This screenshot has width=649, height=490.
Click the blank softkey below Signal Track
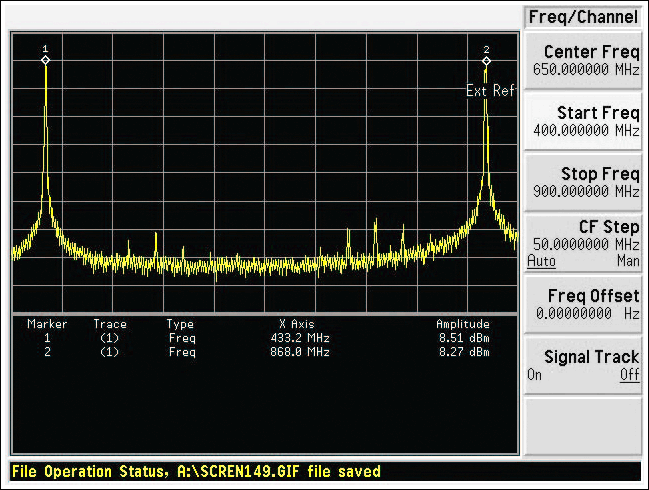583,427
